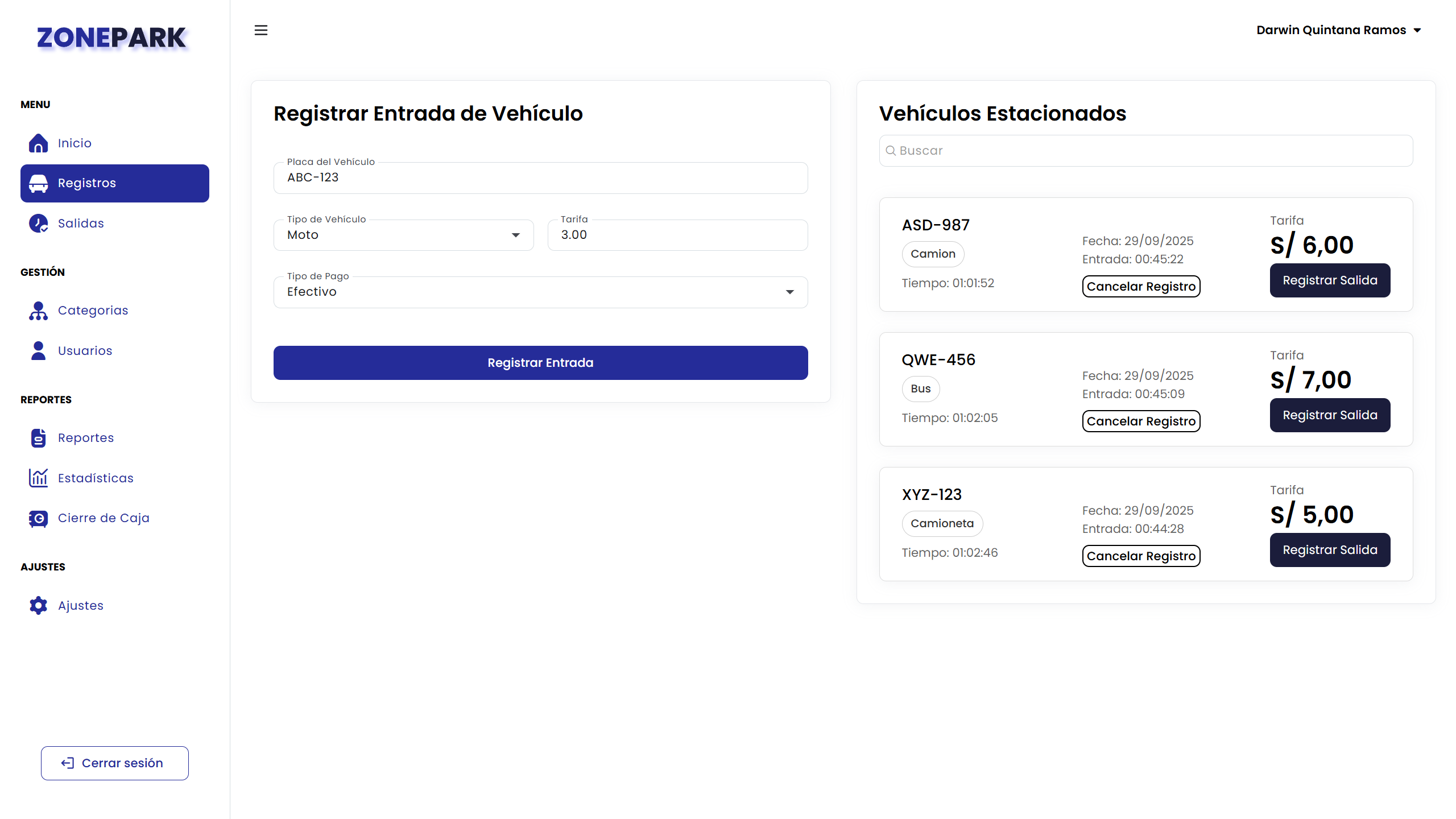Image resolution: width=1456 pixels, height=819 pixels.
Task: Focus the Buscar search field
Action: pyautogui.click(x=1145, y=151)
